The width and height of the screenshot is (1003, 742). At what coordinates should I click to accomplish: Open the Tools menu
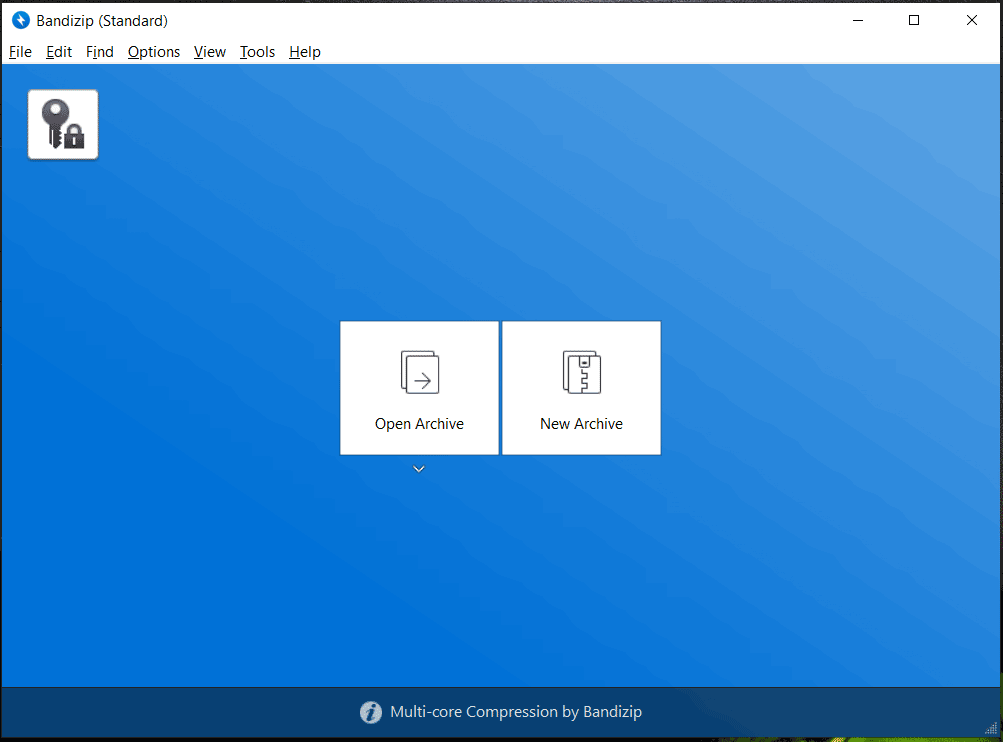pos(257,52)
